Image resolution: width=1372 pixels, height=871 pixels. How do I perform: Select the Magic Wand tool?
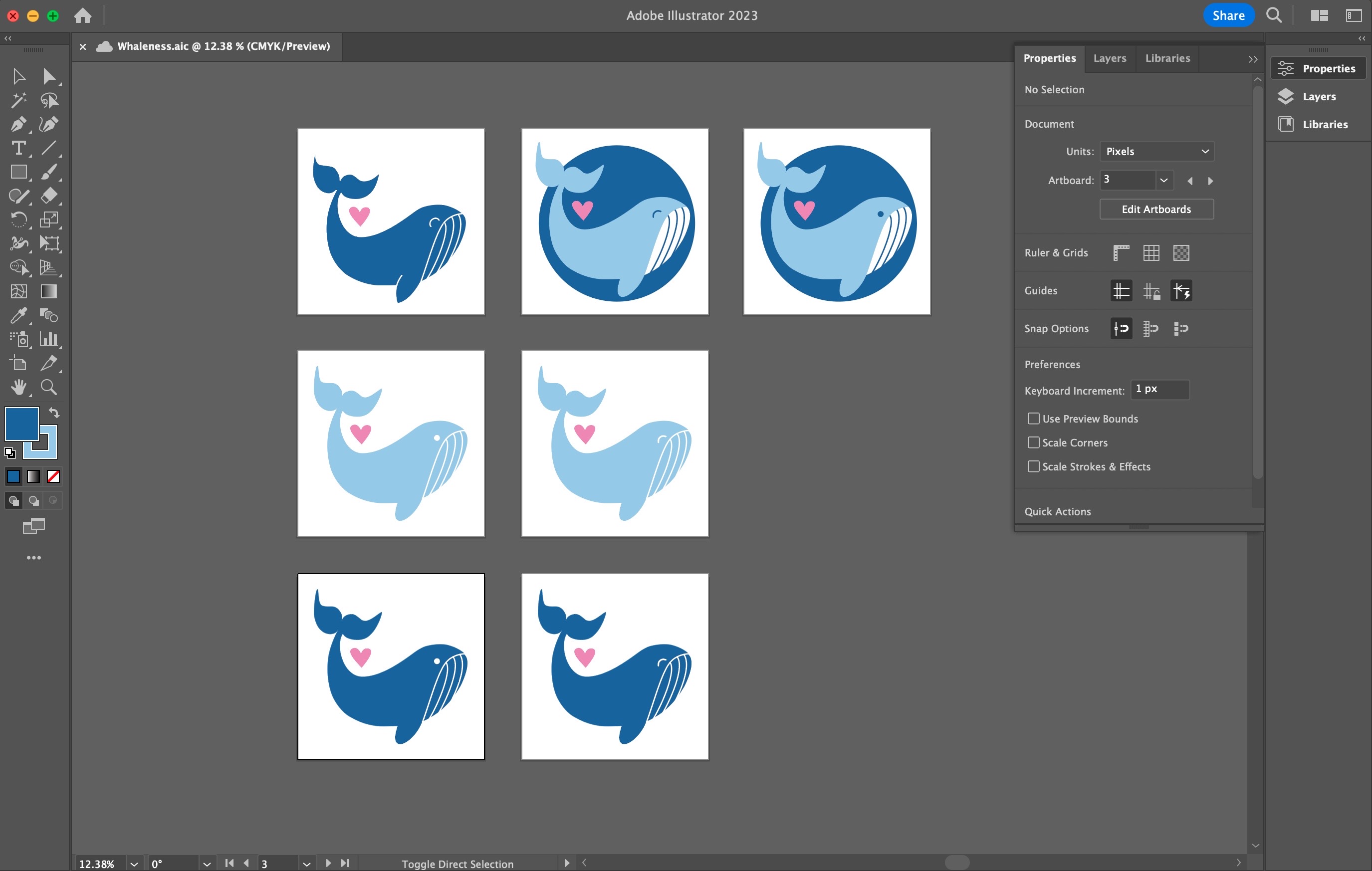coord(18,100)
